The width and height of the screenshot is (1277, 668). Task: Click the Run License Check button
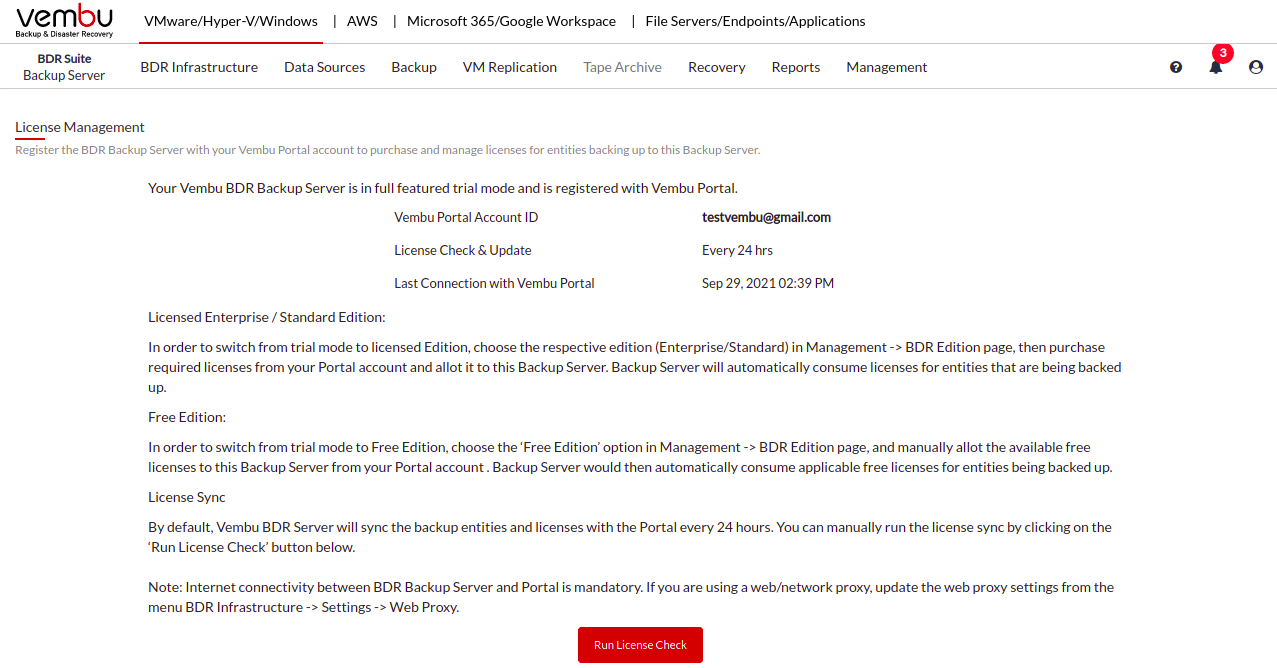click(640, 645)
